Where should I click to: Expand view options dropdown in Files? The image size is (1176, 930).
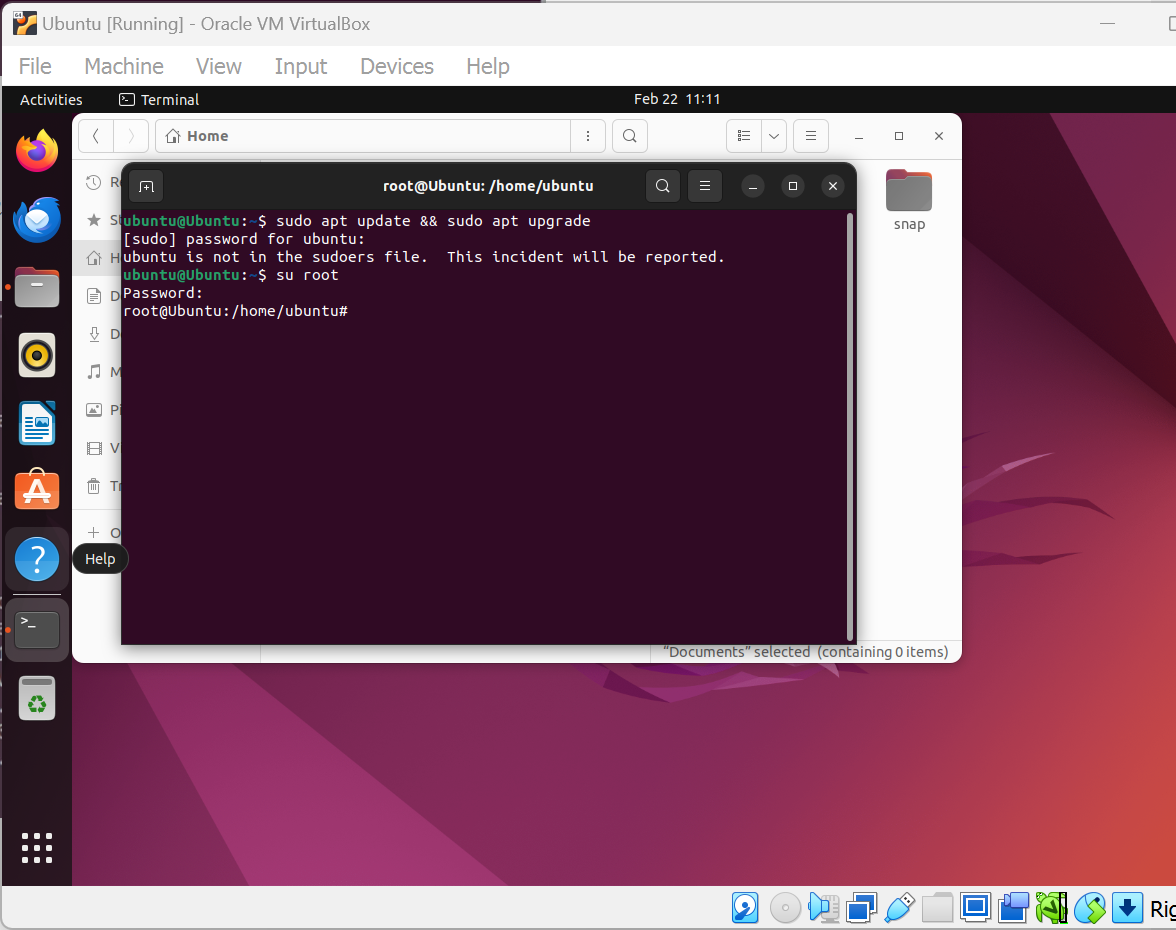(x=774, y=136)
